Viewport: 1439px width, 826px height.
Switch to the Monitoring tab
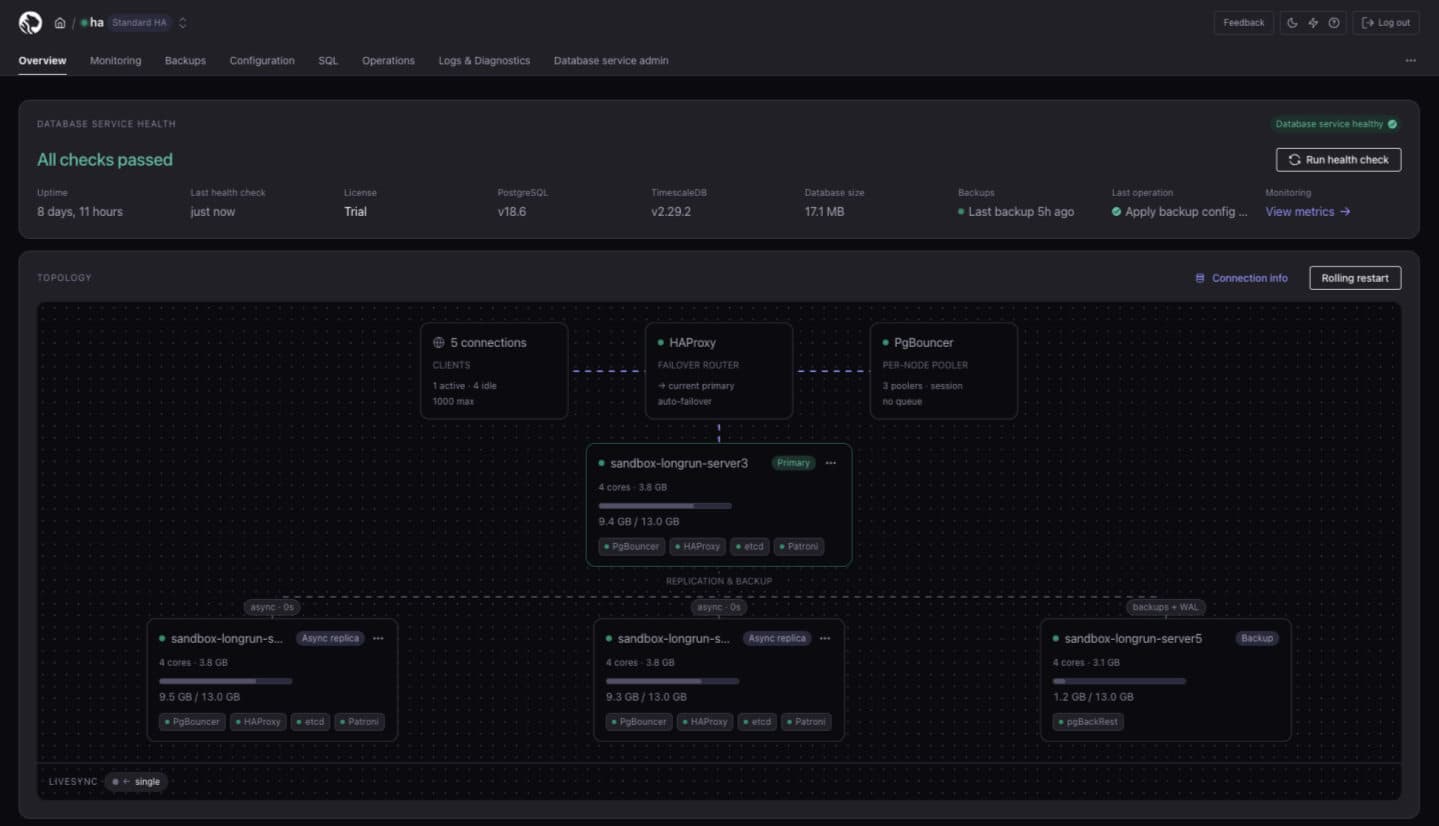click(115, 61)
